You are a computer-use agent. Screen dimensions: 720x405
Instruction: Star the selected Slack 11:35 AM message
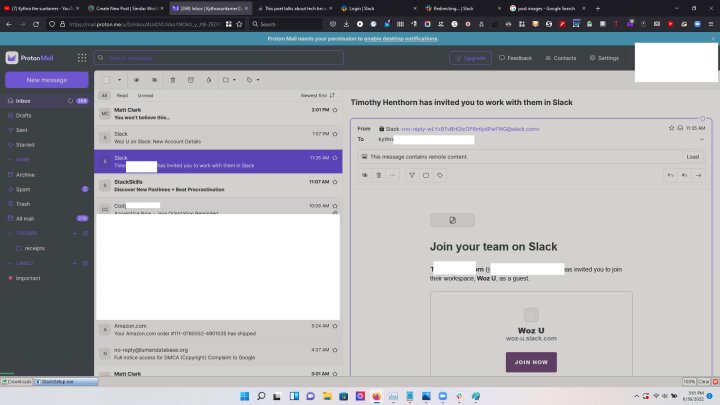tap(335, 158)
